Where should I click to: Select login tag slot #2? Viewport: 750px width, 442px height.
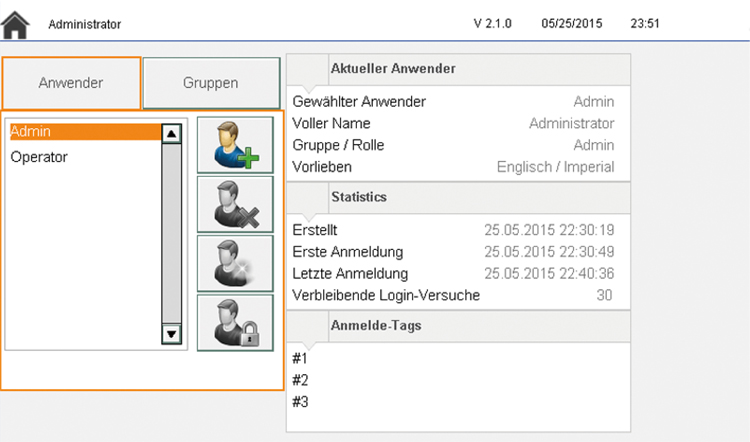[300, 380]
